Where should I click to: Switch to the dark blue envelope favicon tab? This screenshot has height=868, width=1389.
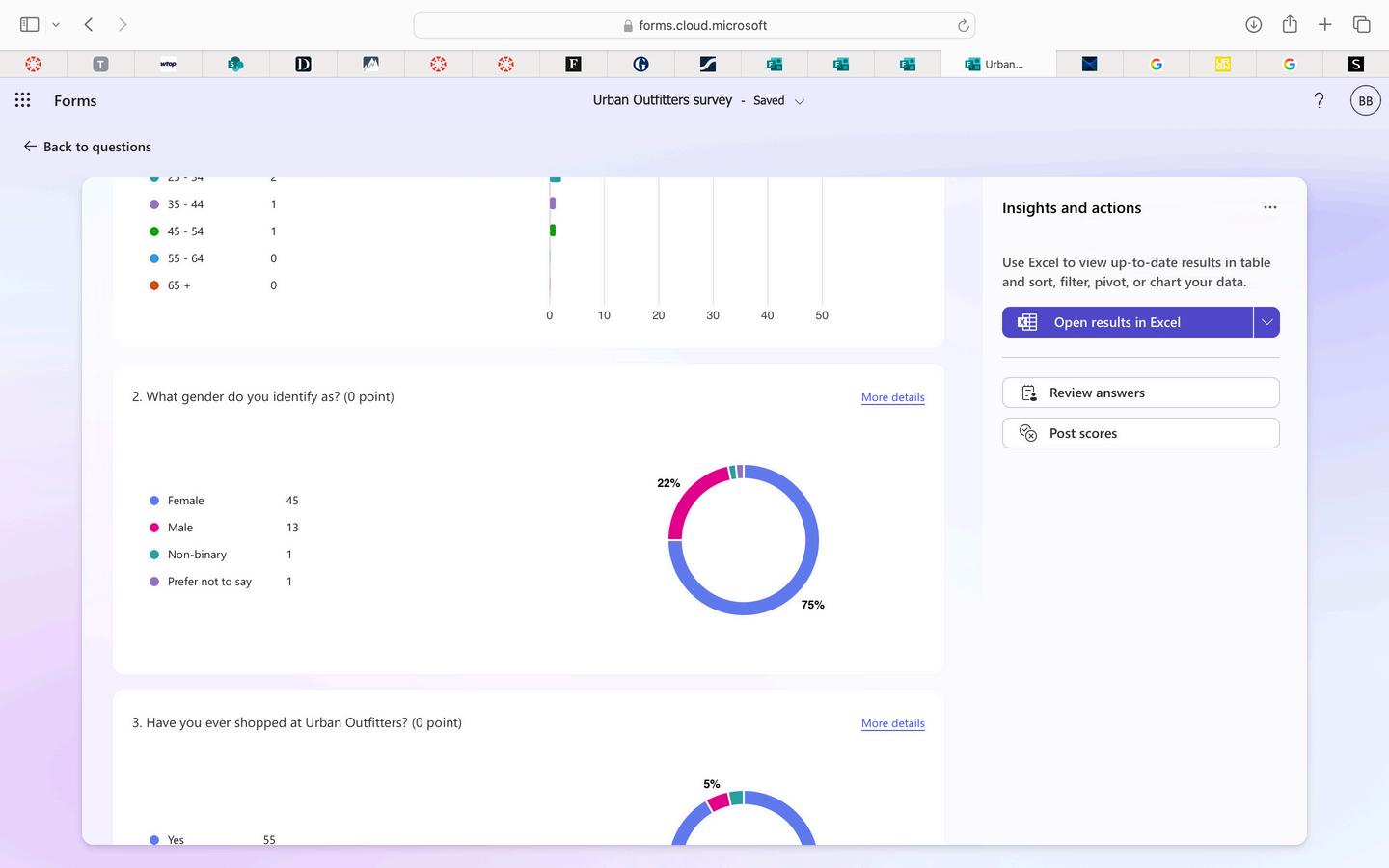click(x=1089, y=64)
